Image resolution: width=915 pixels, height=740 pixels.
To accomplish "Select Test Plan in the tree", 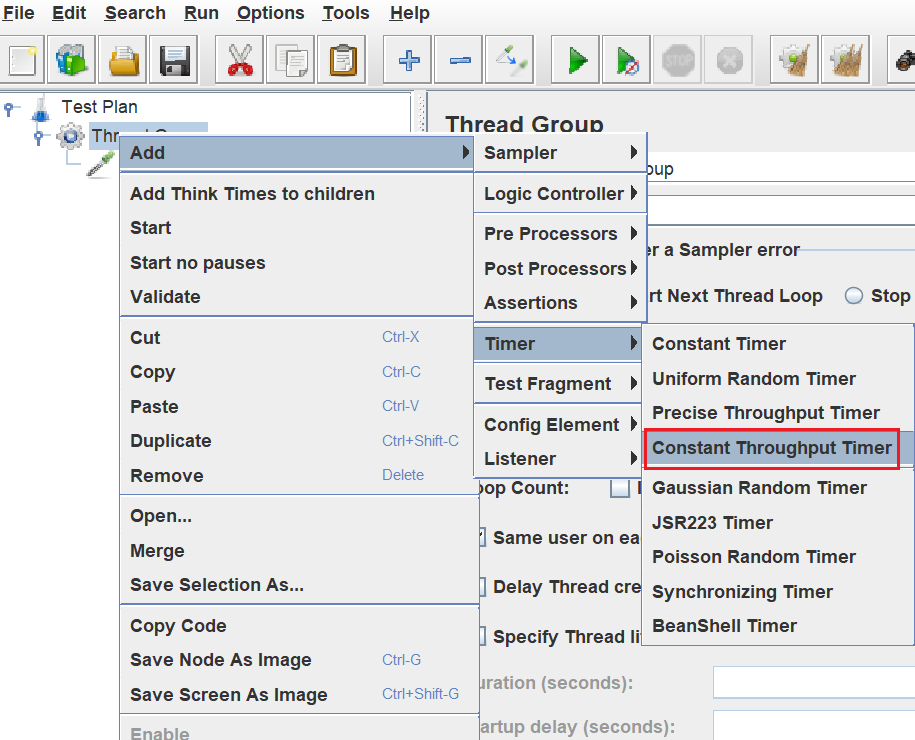I will (x=100, y=107).
